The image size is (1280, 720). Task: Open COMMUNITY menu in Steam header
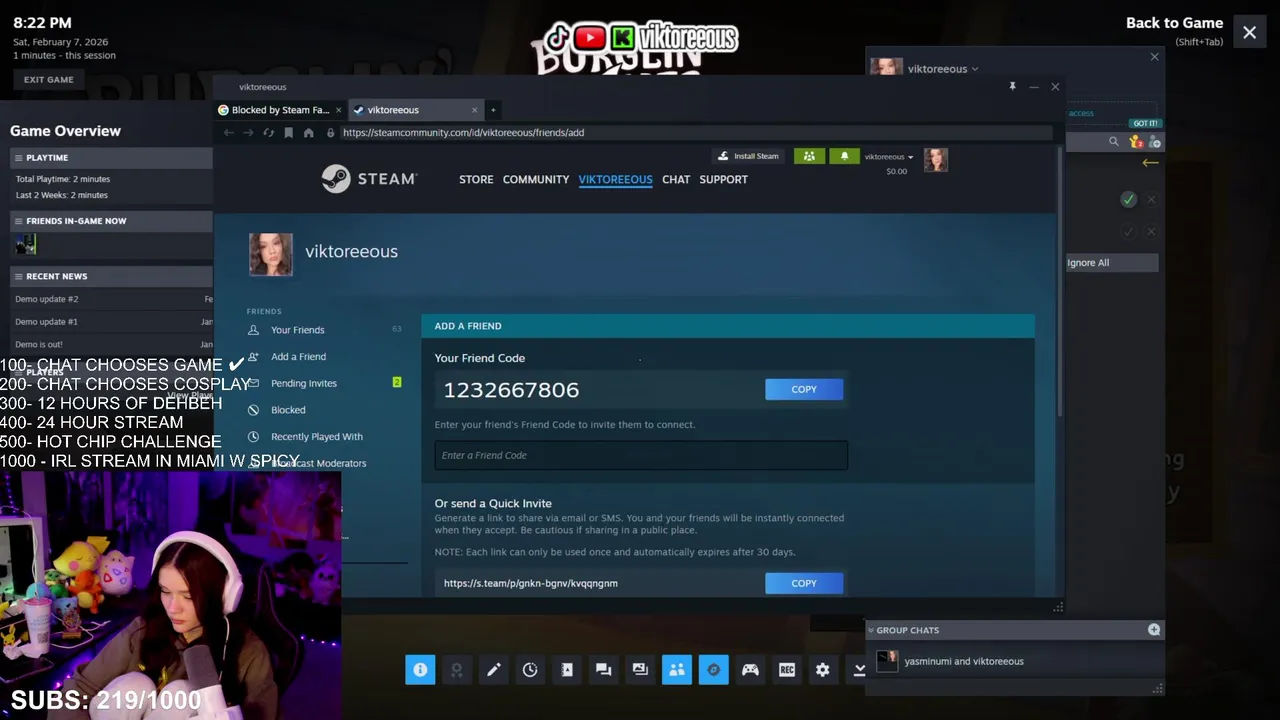[x=536, y=179]
